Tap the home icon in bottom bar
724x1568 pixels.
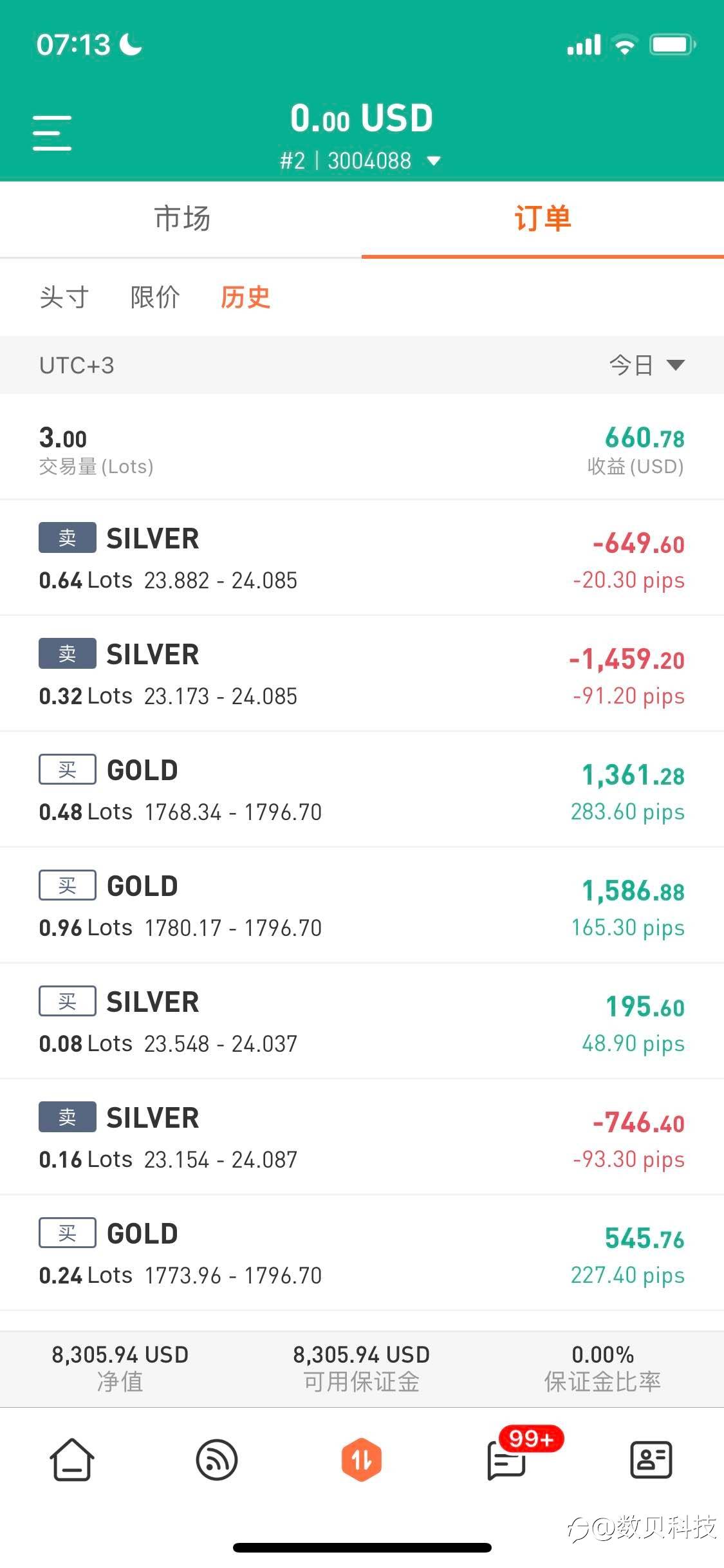point(72,1459)
